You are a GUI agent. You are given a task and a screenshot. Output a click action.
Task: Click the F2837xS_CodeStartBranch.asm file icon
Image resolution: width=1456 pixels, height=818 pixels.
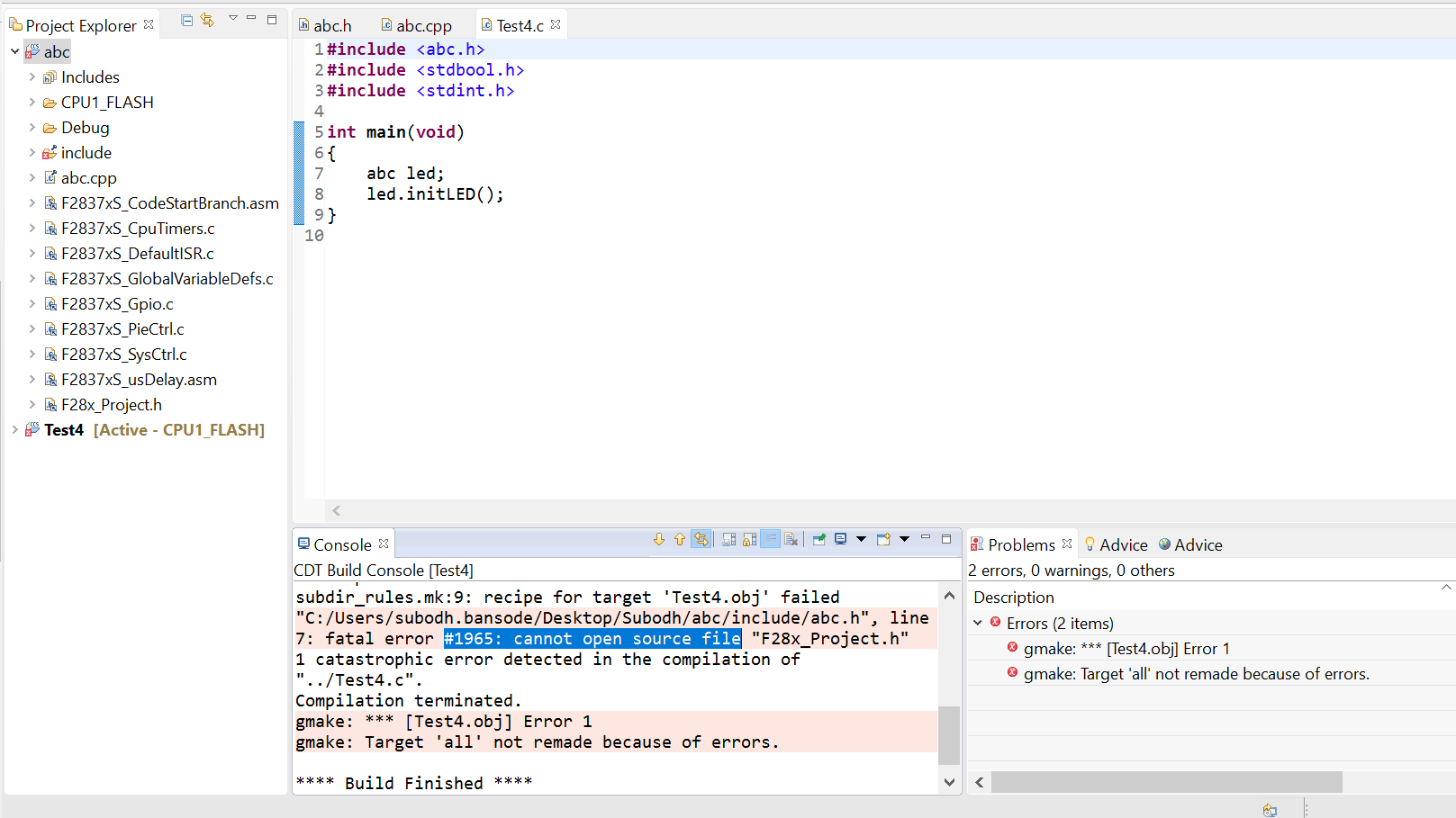tap(50, 202)
